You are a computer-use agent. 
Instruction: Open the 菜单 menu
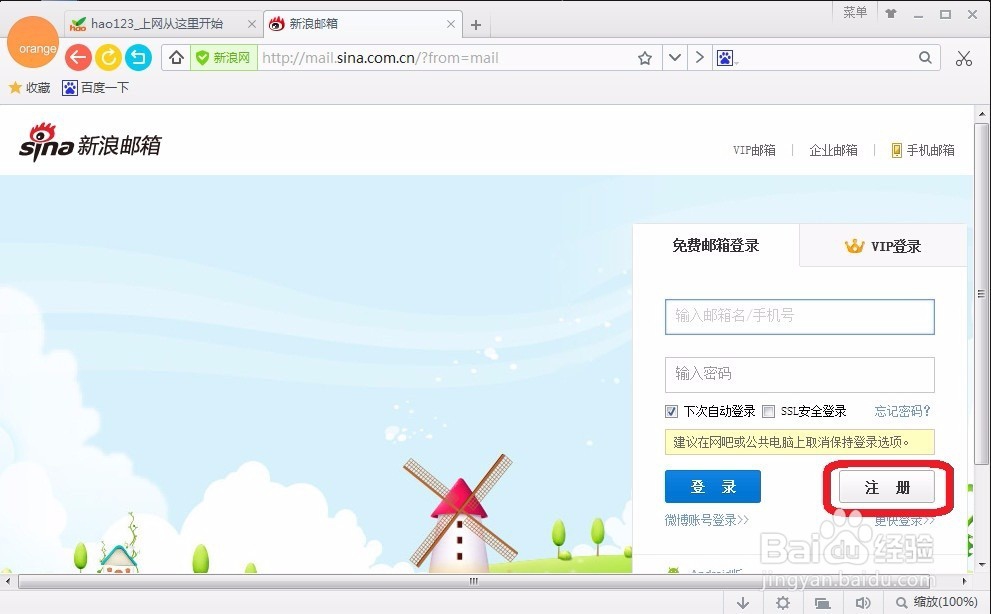(854, 13)
